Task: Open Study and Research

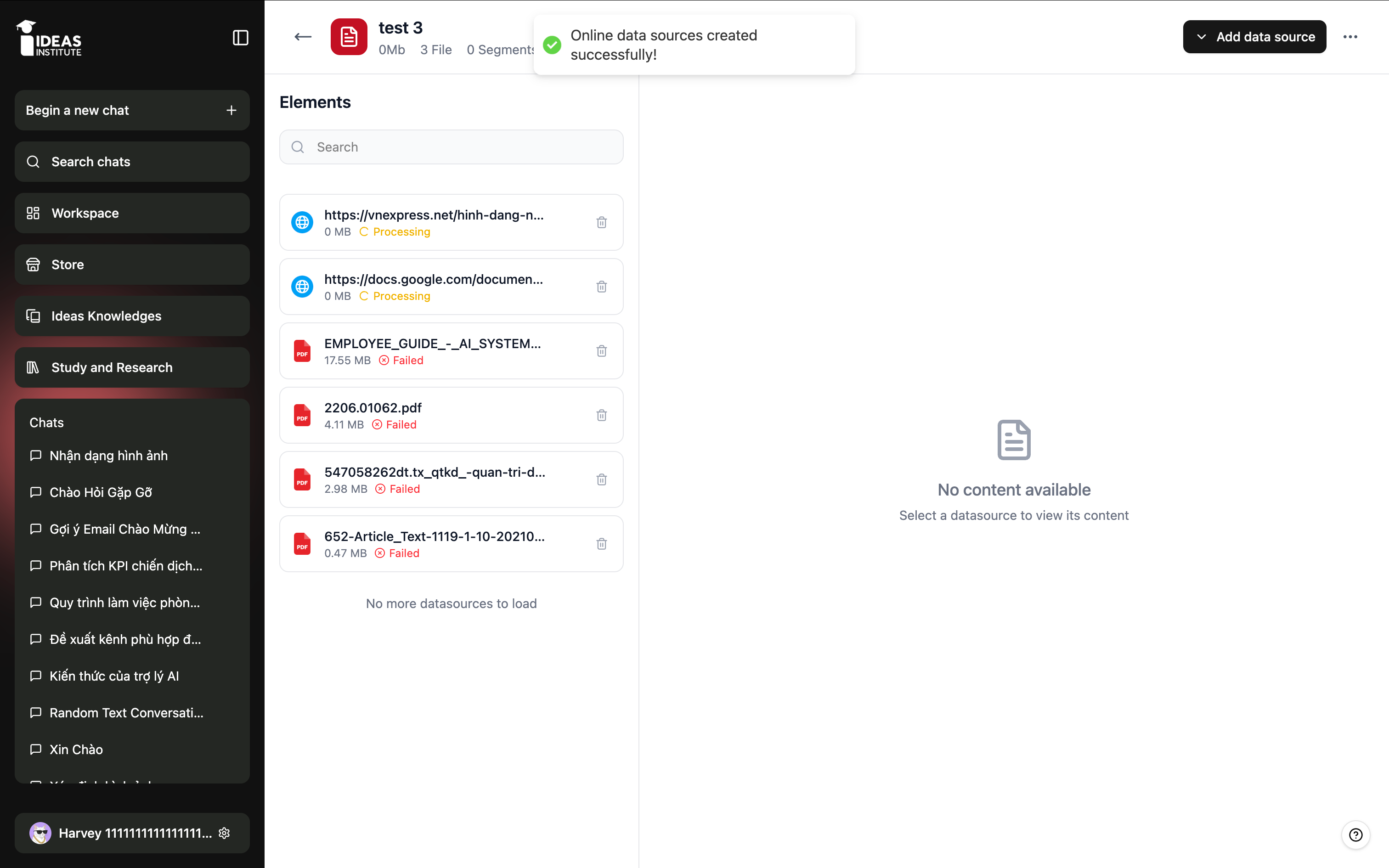Action: [132, 367]
